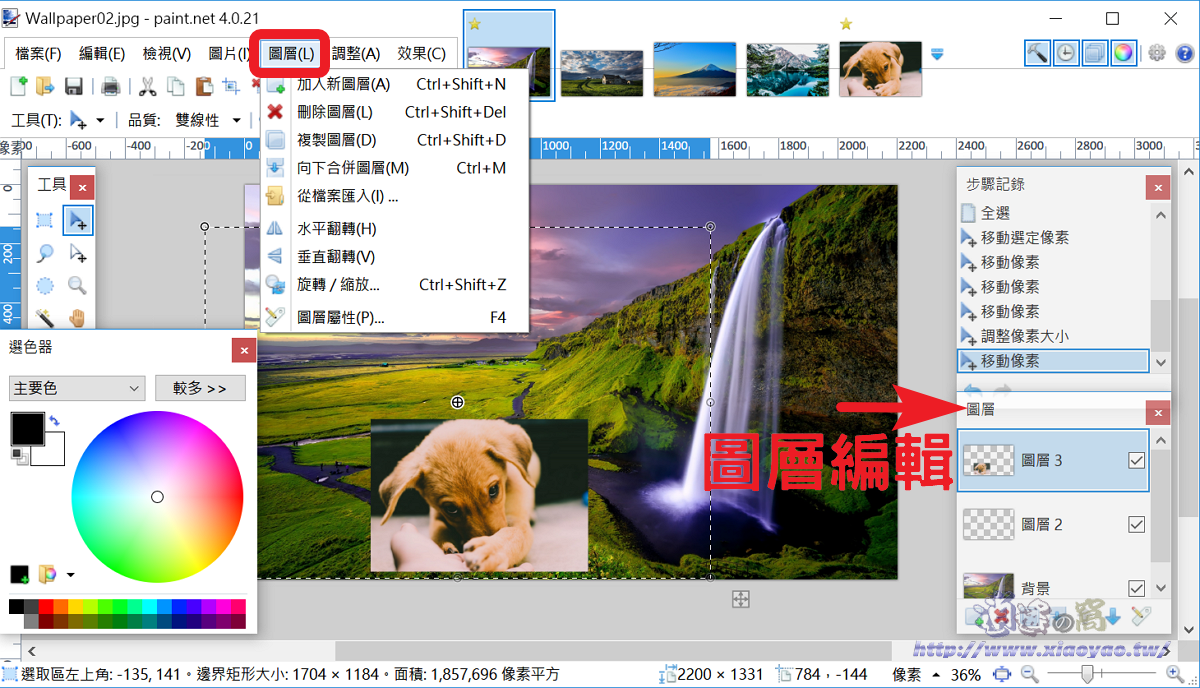Screen dimensions: 1200x688
Task: Click the New file icon in toolbar
Action: click(x=17, y=86)
